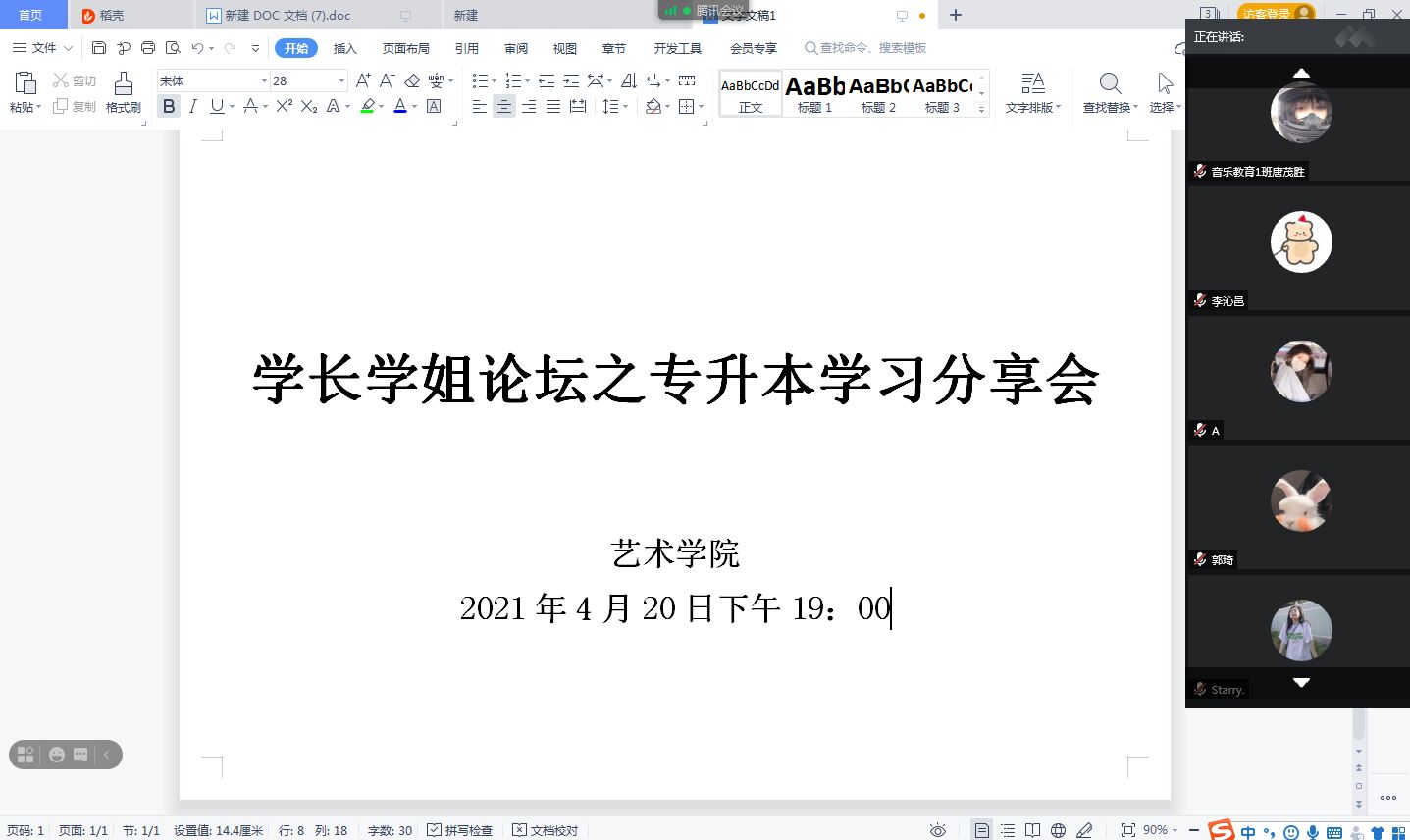Toggle Italic formatting
Image resolution: width=1410 pixels, height=840 pixels.
193,106
